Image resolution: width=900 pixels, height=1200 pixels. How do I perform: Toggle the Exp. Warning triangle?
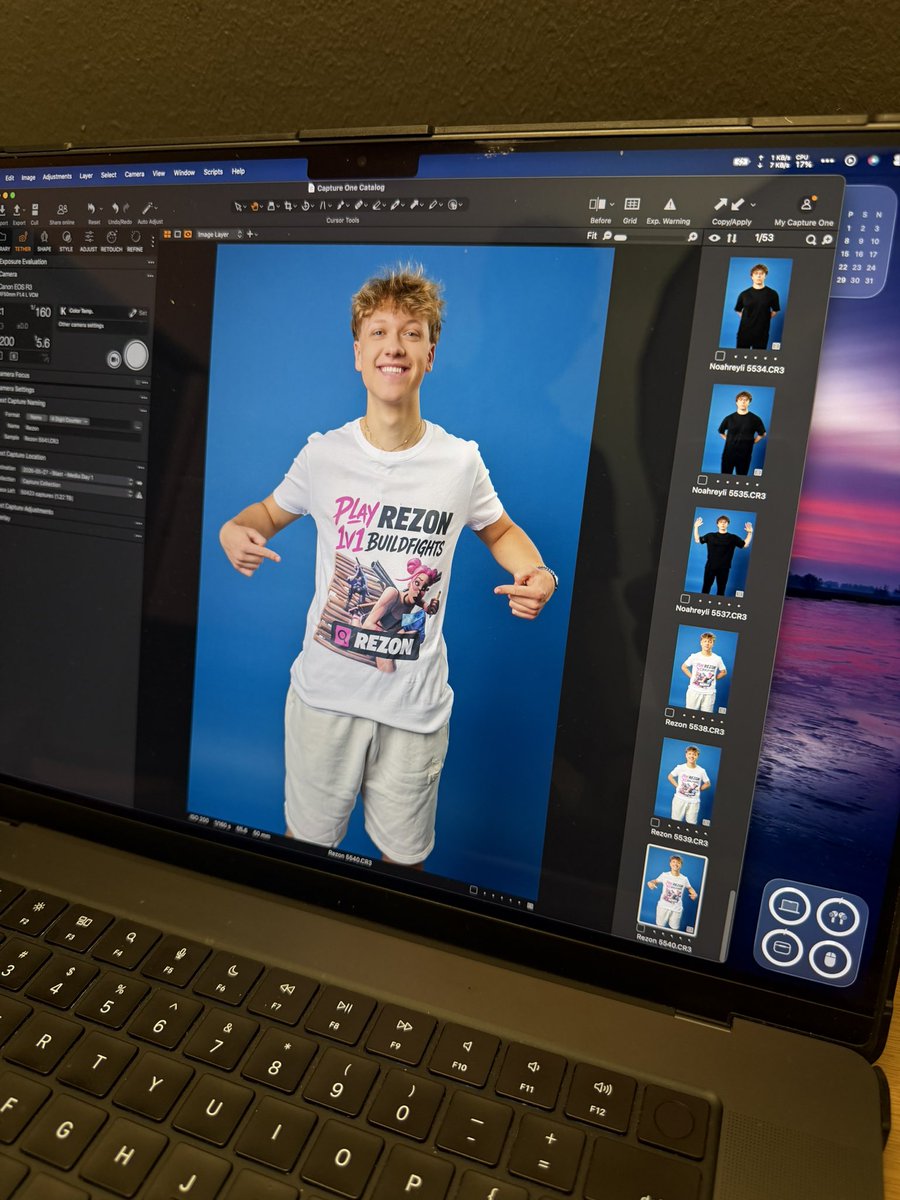670,204
